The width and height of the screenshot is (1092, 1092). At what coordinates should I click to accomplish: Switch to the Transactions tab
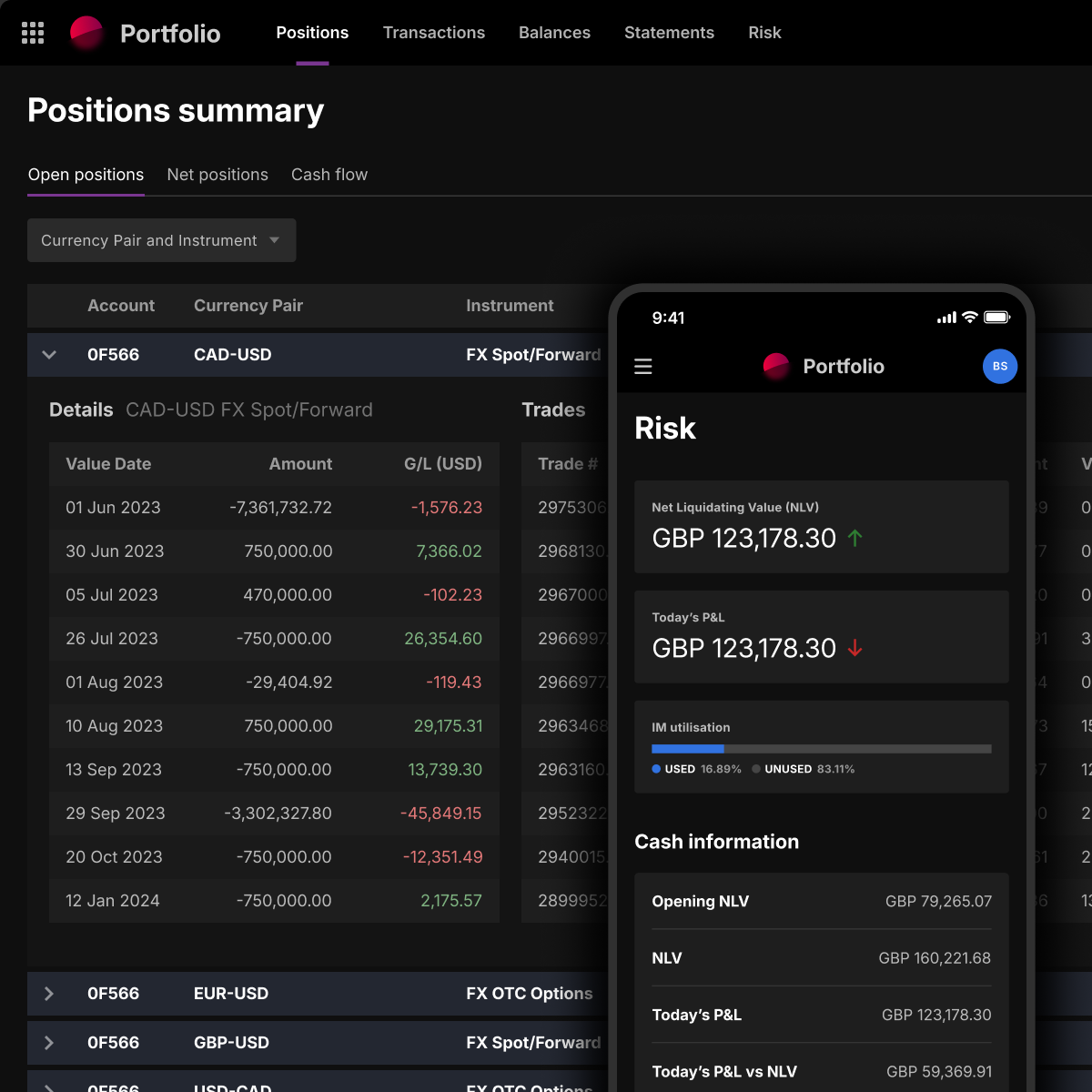coord(434,33)
